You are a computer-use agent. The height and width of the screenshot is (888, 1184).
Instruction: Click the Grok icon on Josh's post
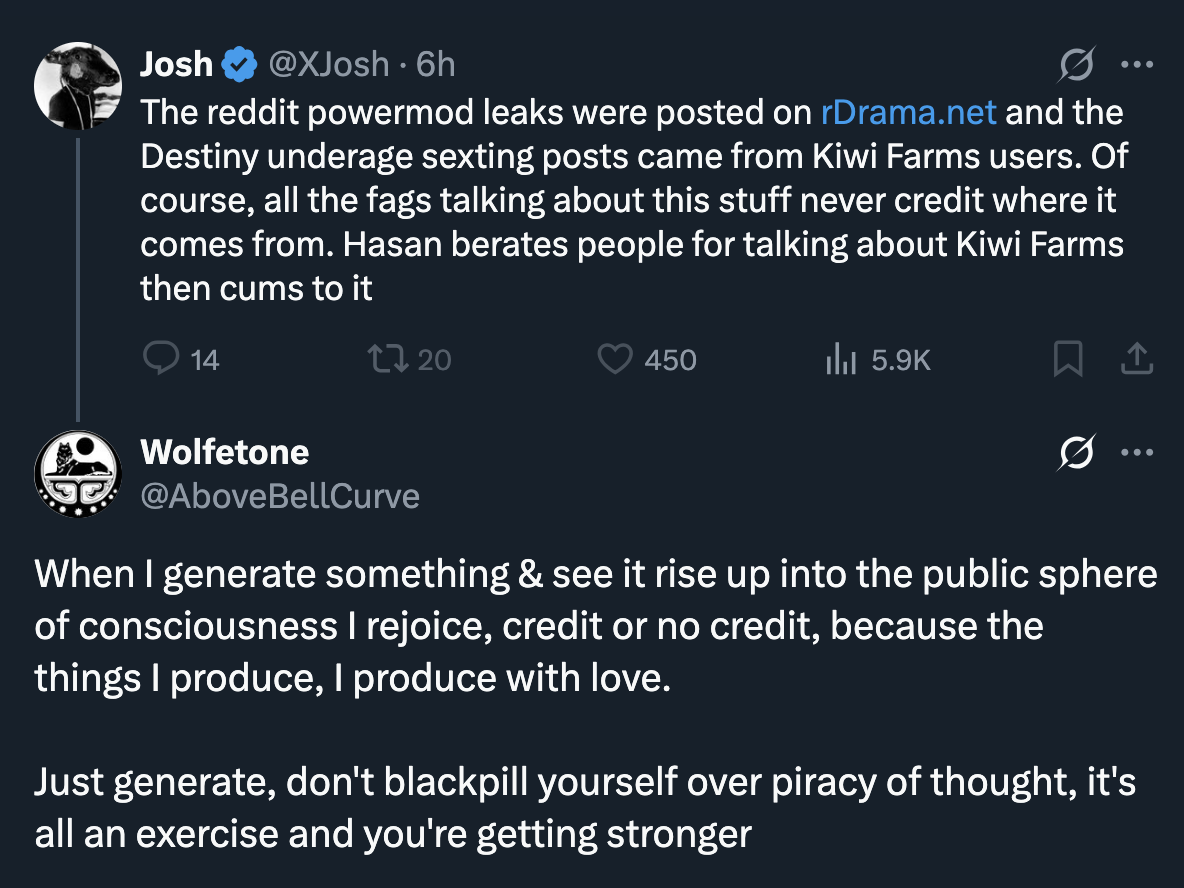pos(1076,64)
